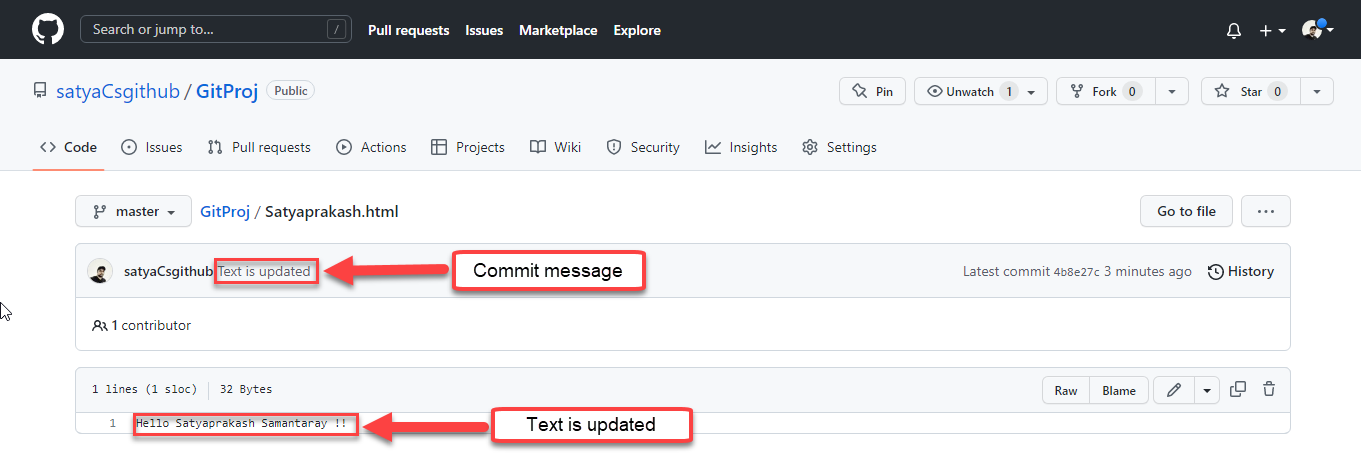Screen dimensions: 1361x474
Task: Click the GitHub logo icon
Action: pyautogui.click(x=48, y=29)
